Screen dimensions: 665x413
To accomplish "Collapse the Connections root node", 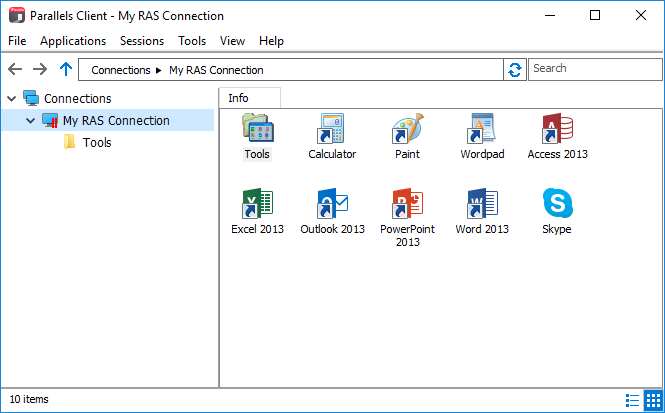I will tap(11, 99).
